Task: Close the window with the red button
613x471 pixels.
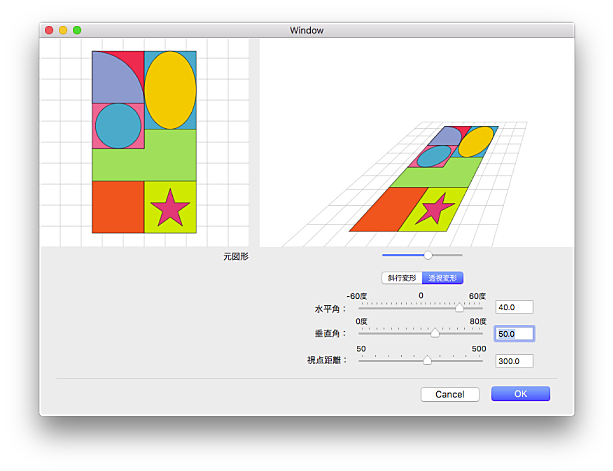Action: pos(48,31)
